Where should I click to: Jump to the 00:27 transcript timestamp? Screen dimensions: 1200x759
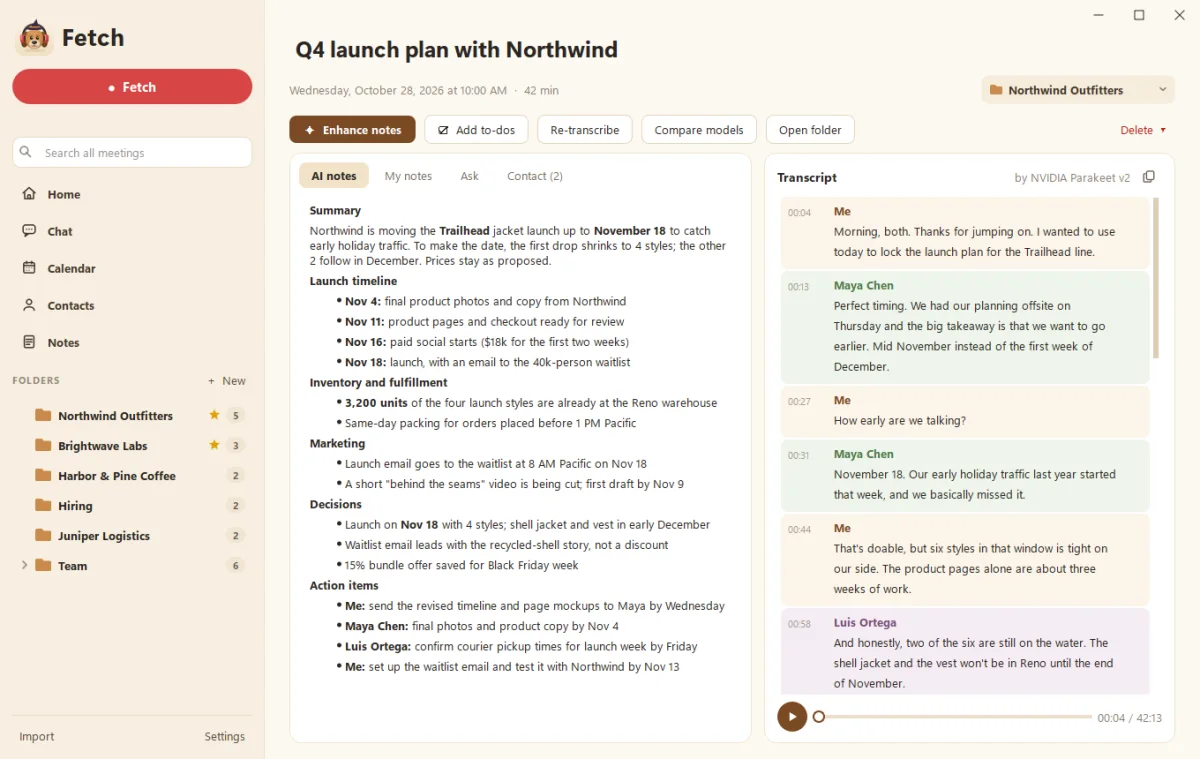(x=799, y=402)
